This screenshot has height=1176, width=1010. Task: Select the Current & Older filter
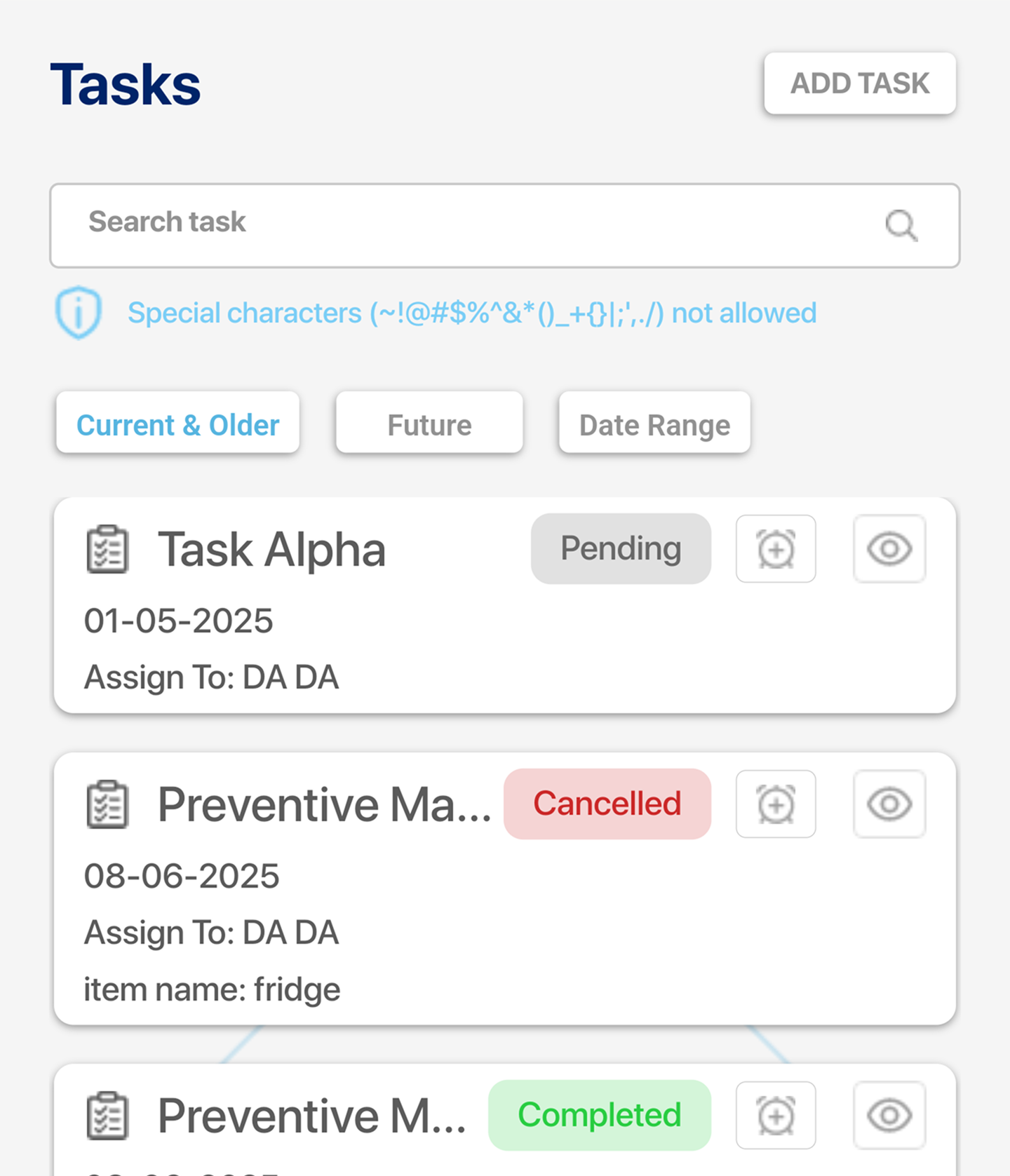tap(178, 422)
